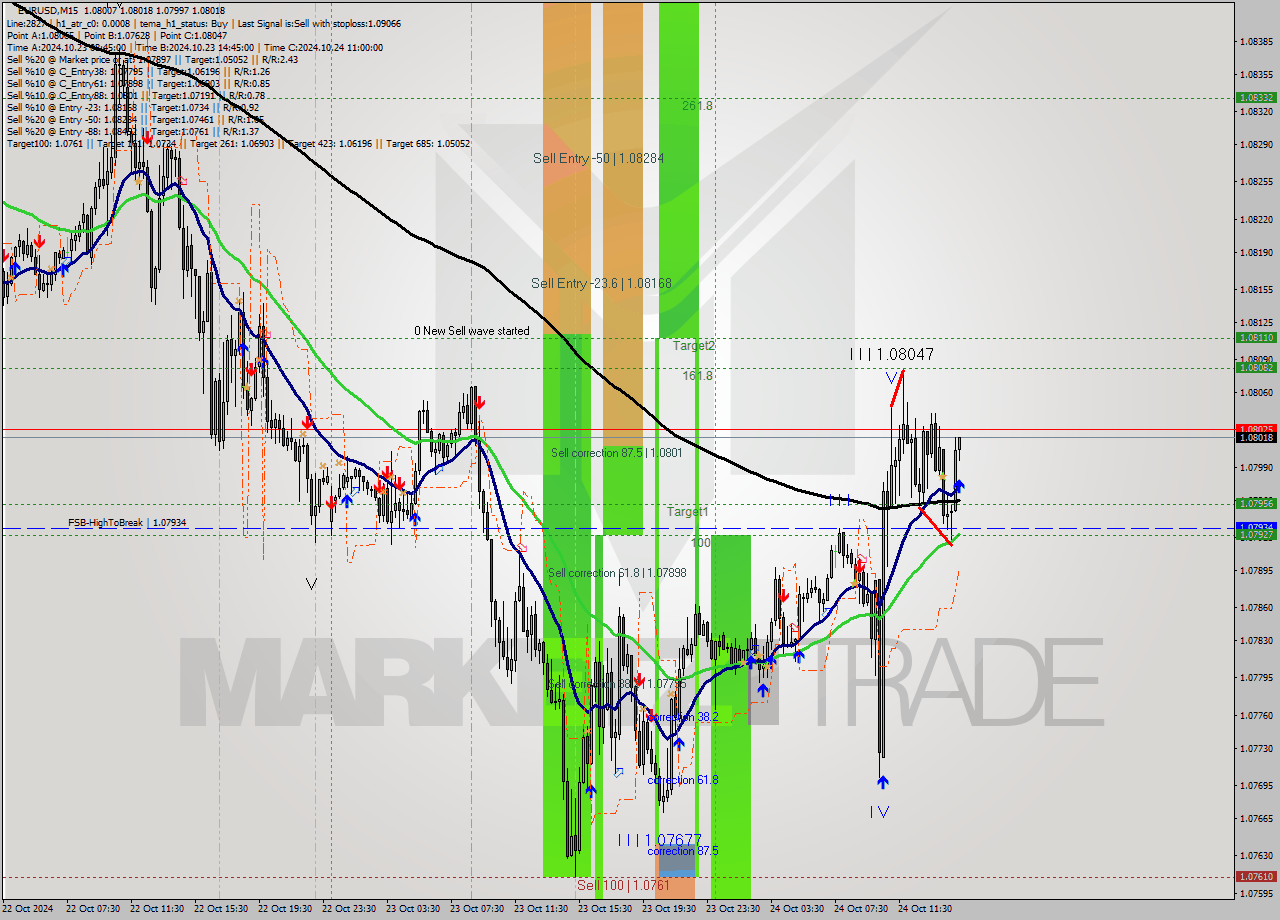Click the '22 Oct 15:30' time axis label
Viewport: 1280px width, 920px height.
220,909
